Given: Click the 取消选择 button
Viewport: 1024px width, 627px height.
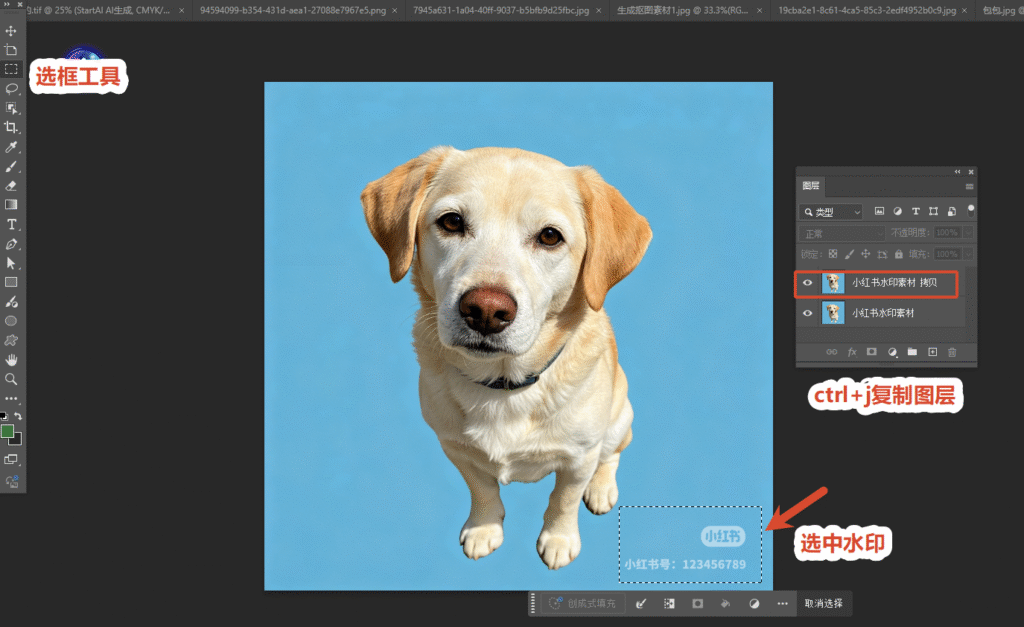Looking at the screenshot, I should [824, 603].
